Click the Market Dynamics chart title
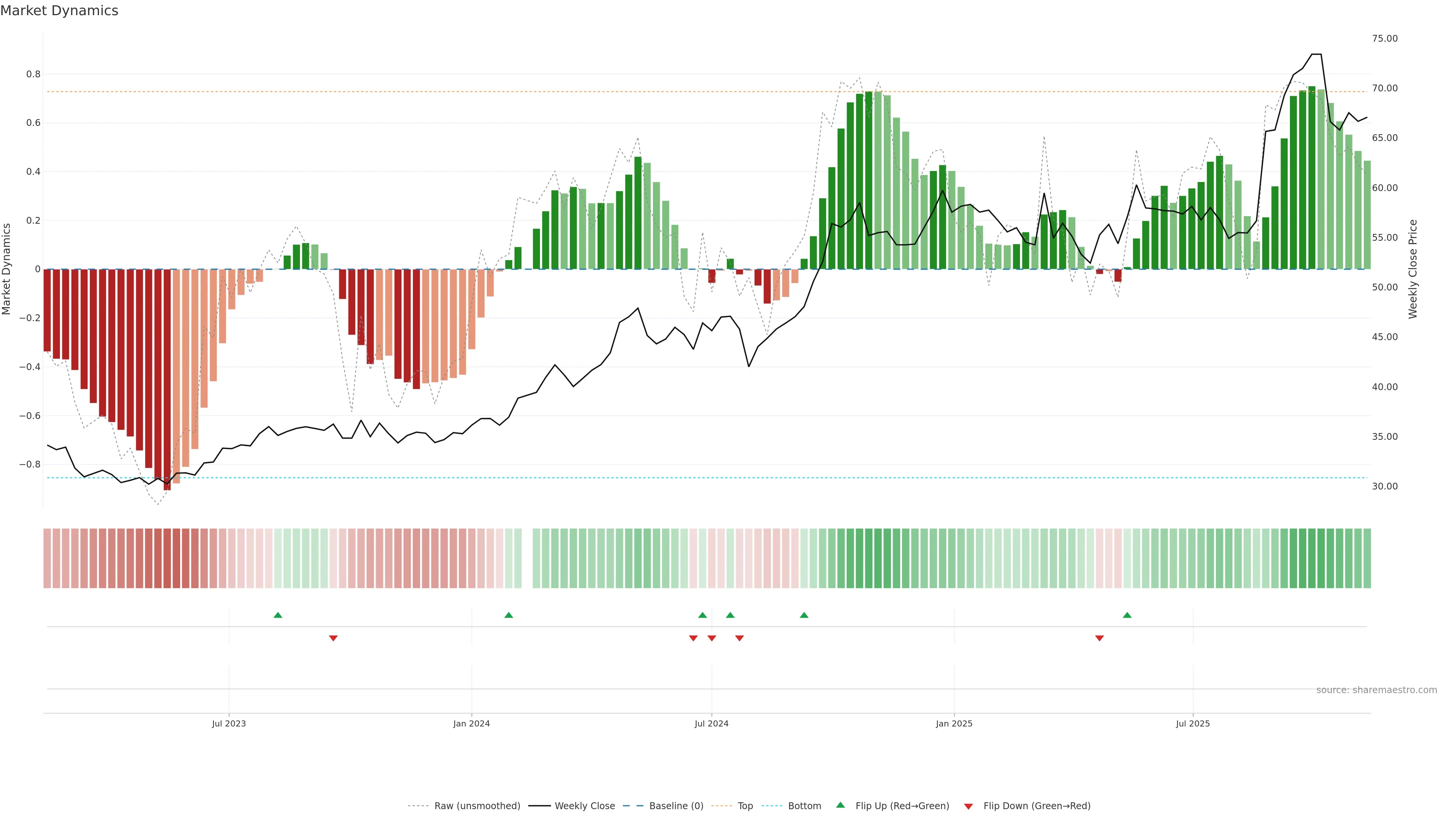 coord(60,11)
